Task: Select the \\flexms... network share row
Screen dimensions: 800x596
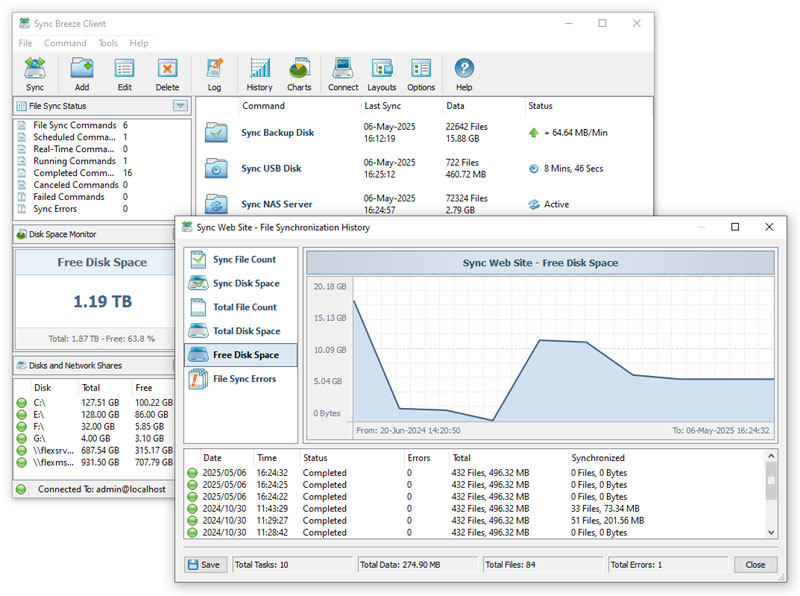Action: pyautogui.click(x=95, y=462)
